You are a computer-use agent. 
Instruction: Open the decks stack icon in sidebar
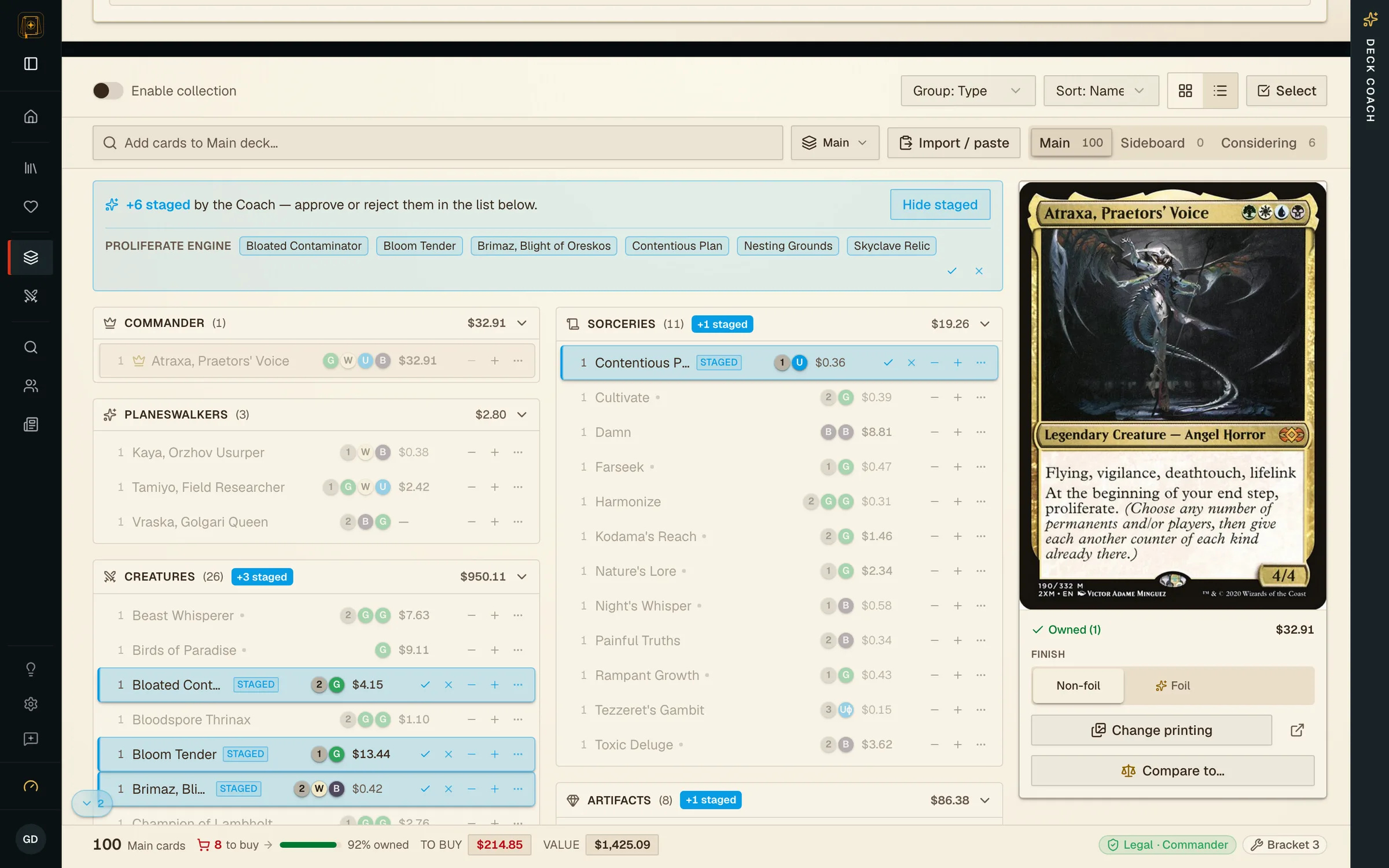click(x=31, y=257)
